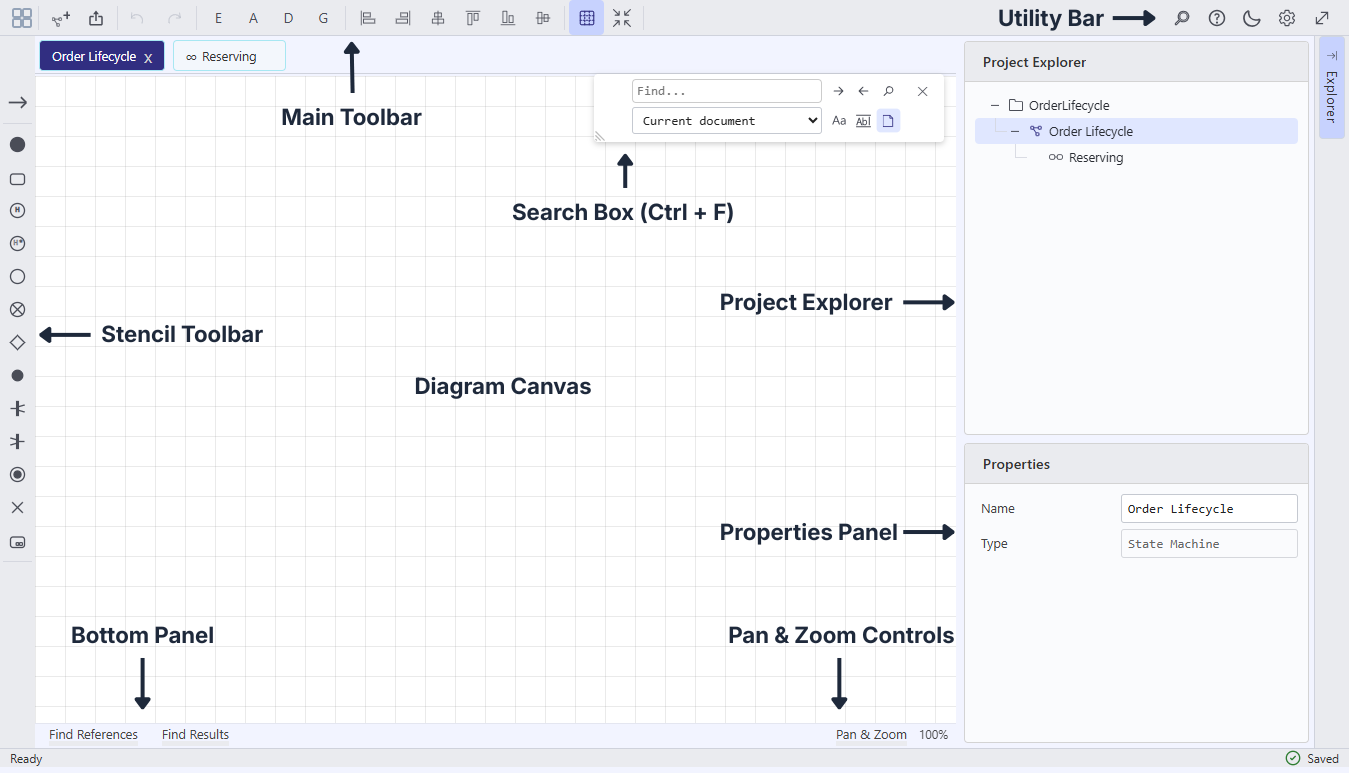1349x773 pixels.
Task: Select the join bar stencil
Action: 17,441
